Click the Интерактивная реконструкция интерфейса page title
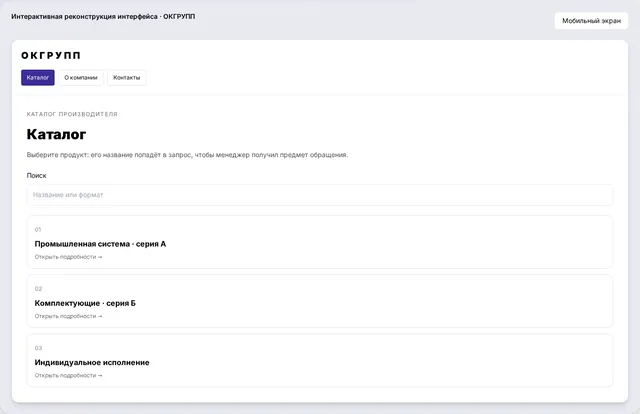Viewport: 640px width, 414px height. click(103, 17)
